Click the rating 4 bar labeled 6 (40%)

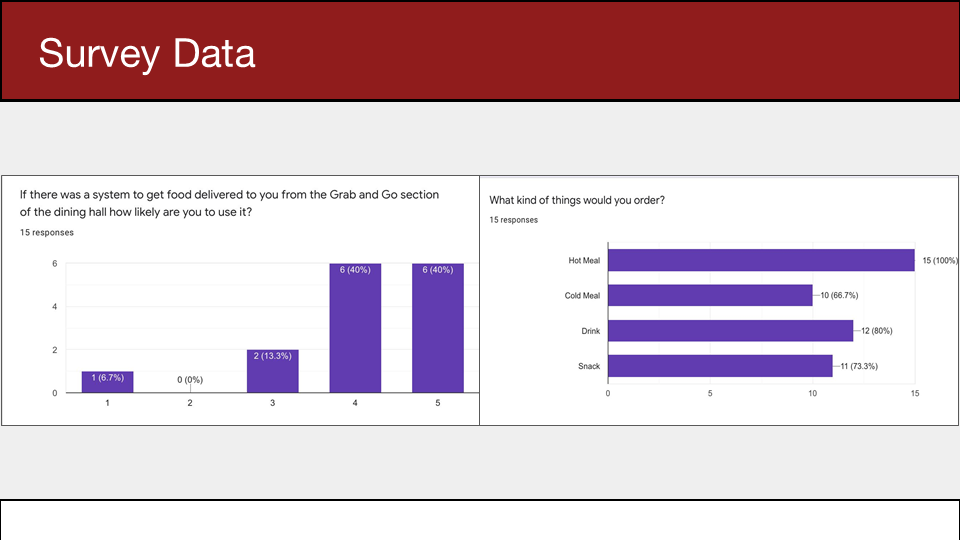coord(355,328)
